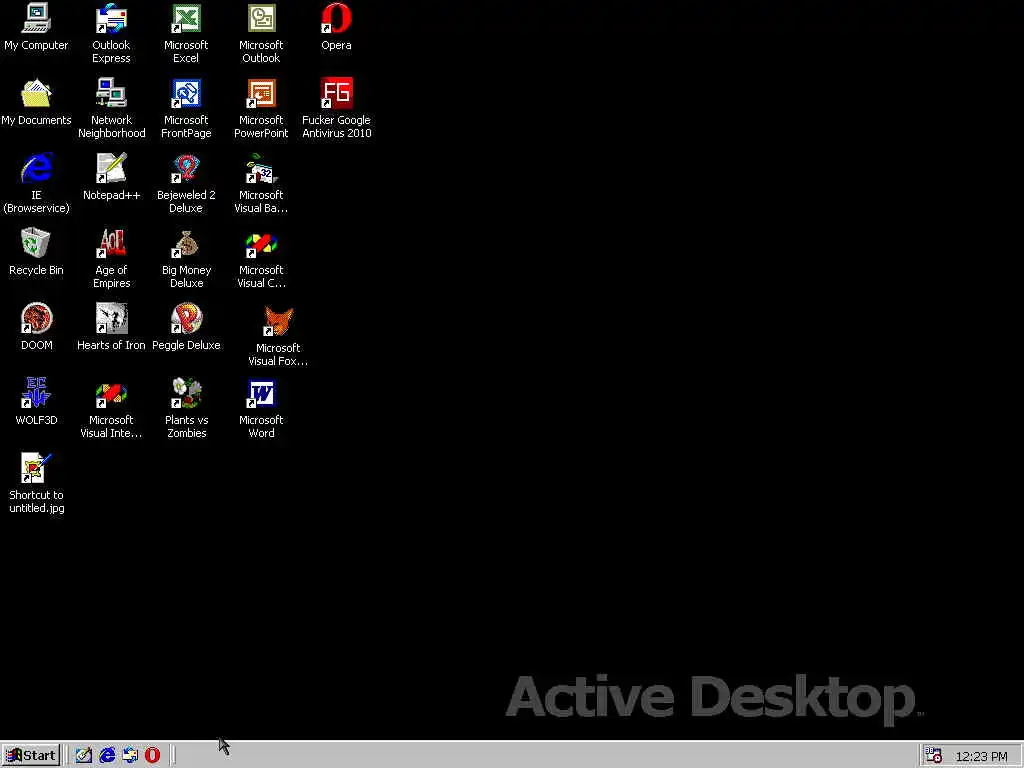This screenshot has width=1024, height=768.
Task: Launch Internet Explorer from Quick Launch
Action: tap(107, 756)
